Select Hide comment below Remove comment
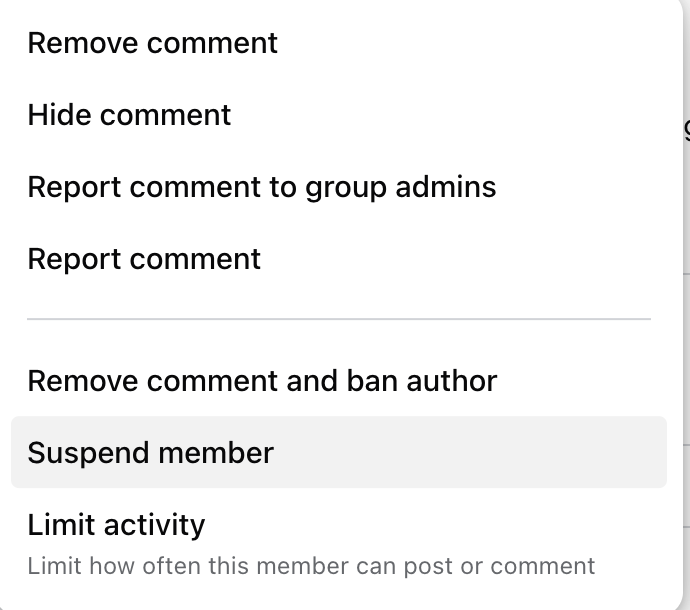The width and height of the screenshot is (690, 610). pos(130,115)
